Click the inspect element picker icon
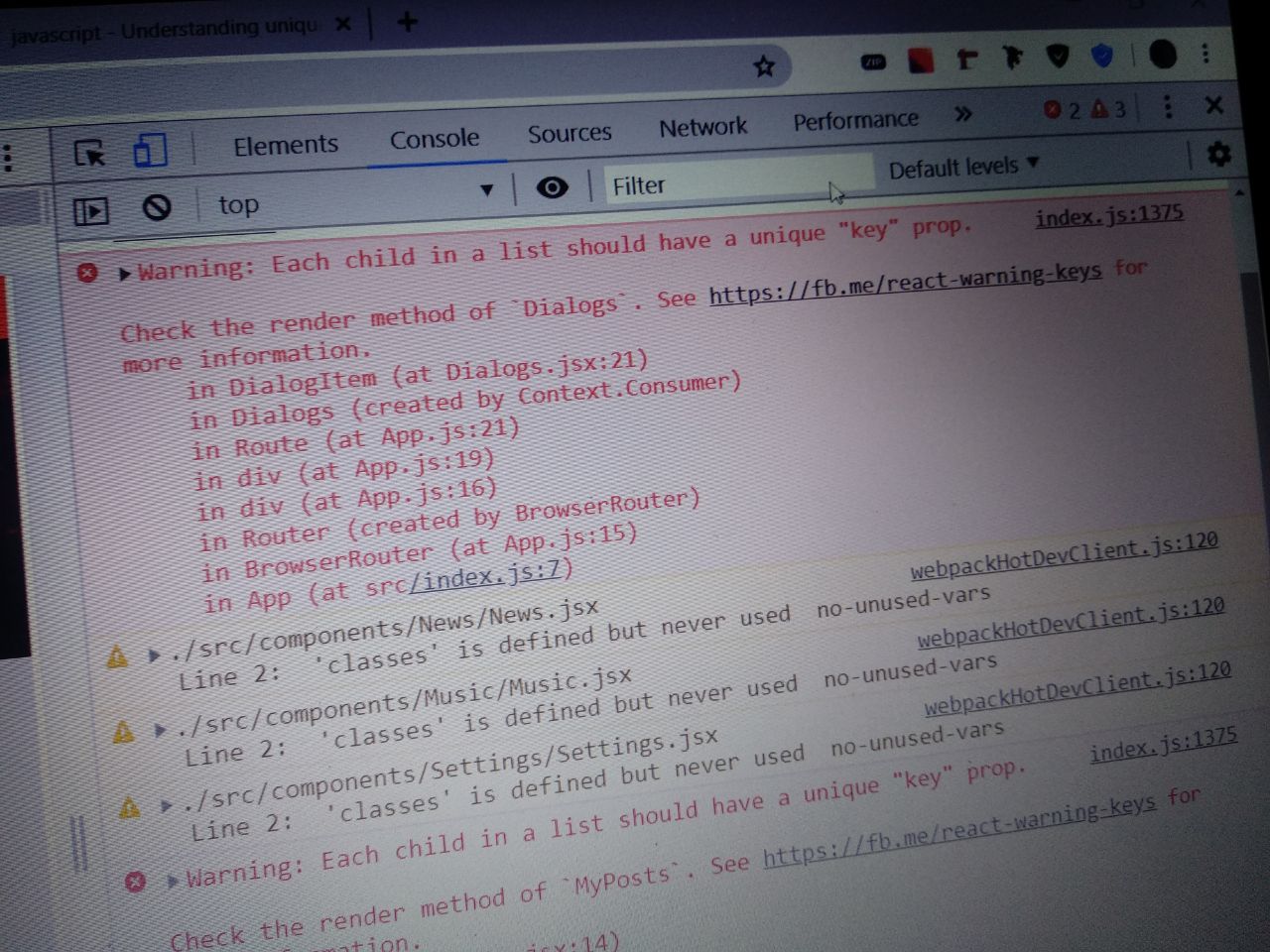 point(90,154)
